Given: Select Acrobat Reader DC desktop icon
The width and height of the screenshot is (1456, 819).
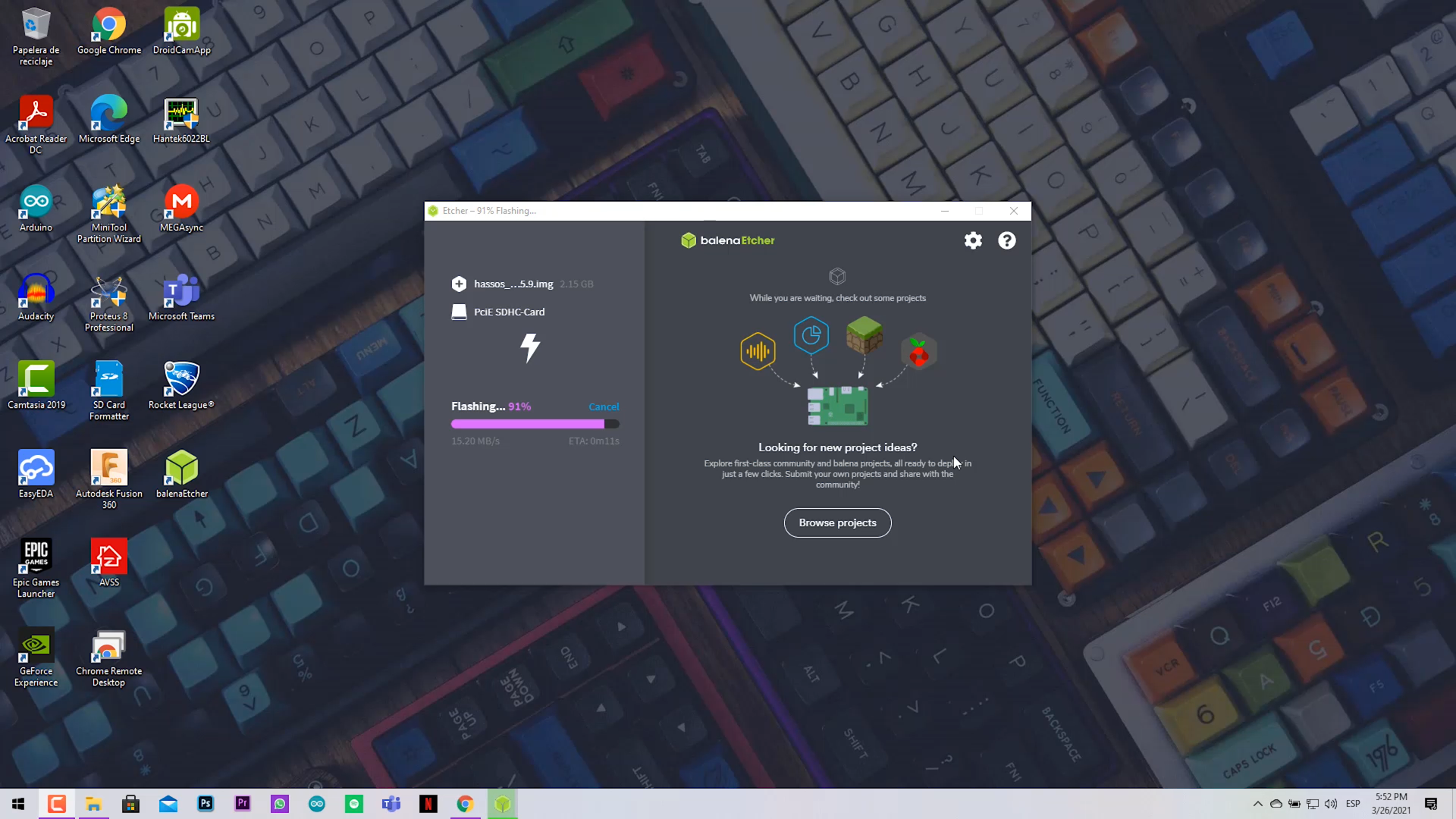Looking at the screenshot, I should coord(36,125).
